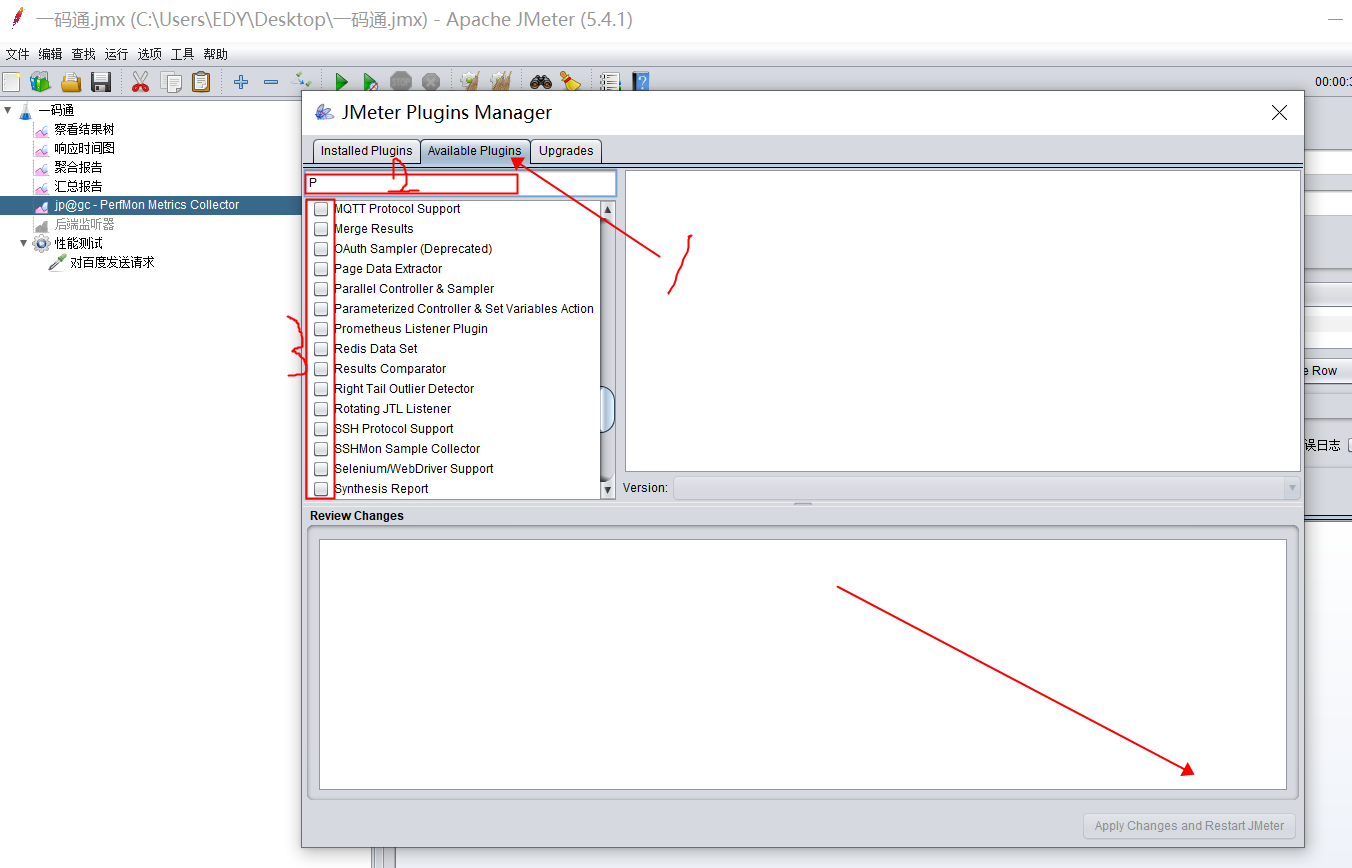Click the Paste clipboard icon
Image resolution: width=1352 pixels, height=868 pixels.
point(201,82)
